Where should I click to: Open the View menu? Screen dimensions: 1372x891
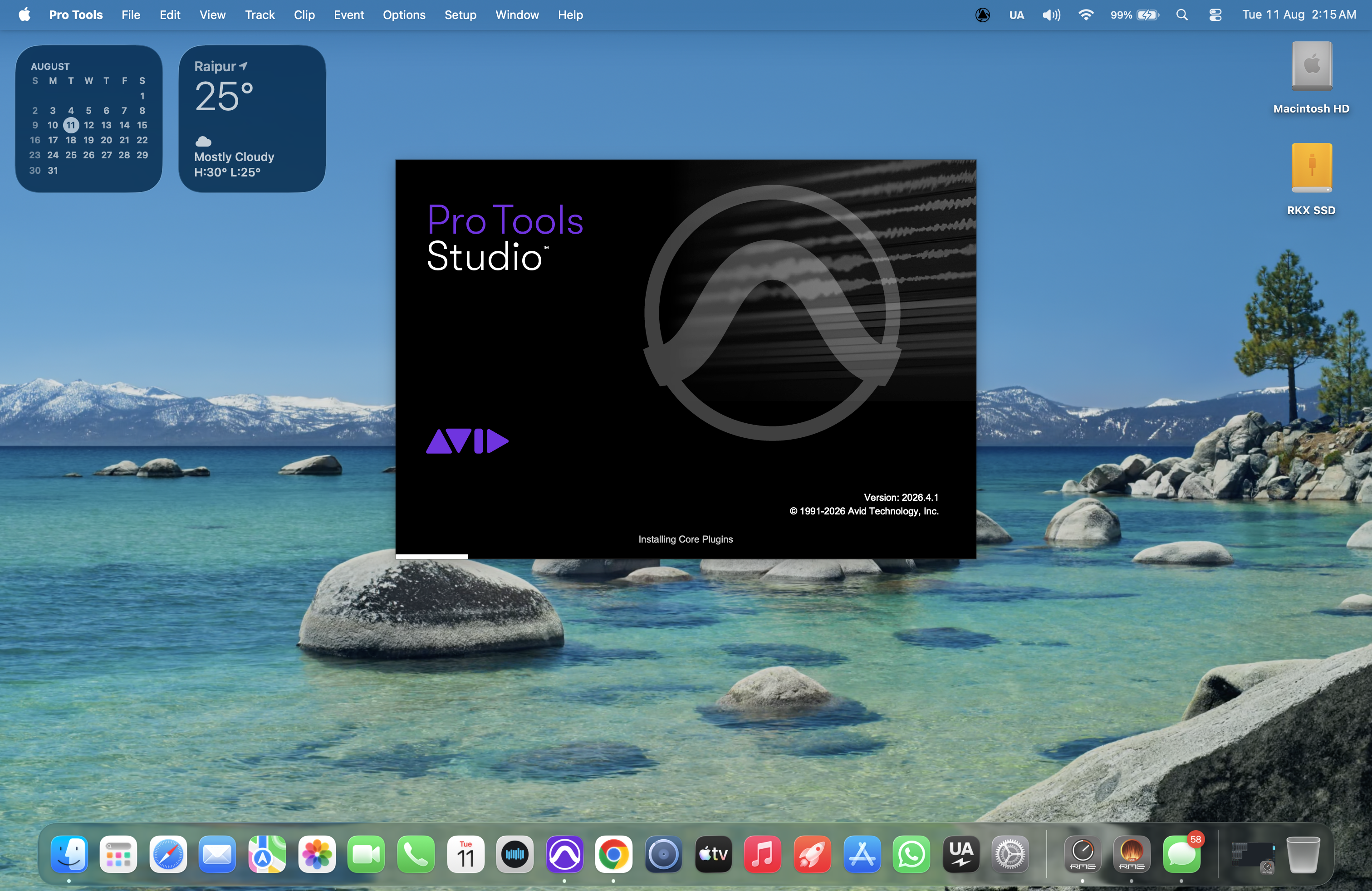tap(212, 15)
